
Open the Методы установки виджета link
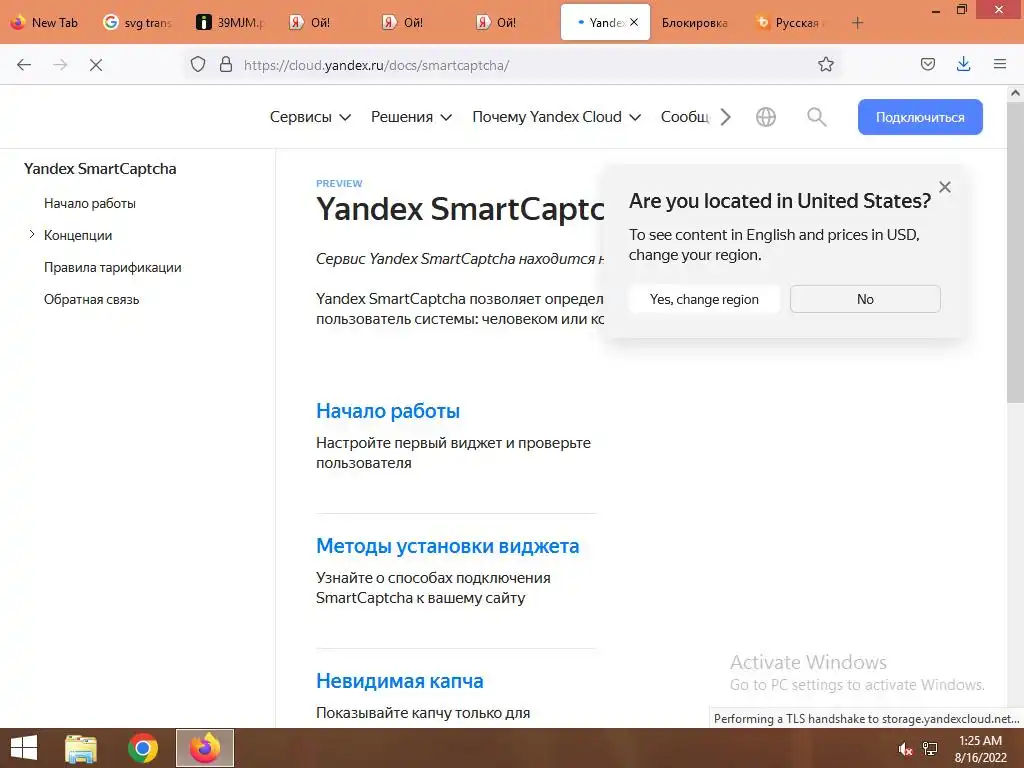coord(447,545)
